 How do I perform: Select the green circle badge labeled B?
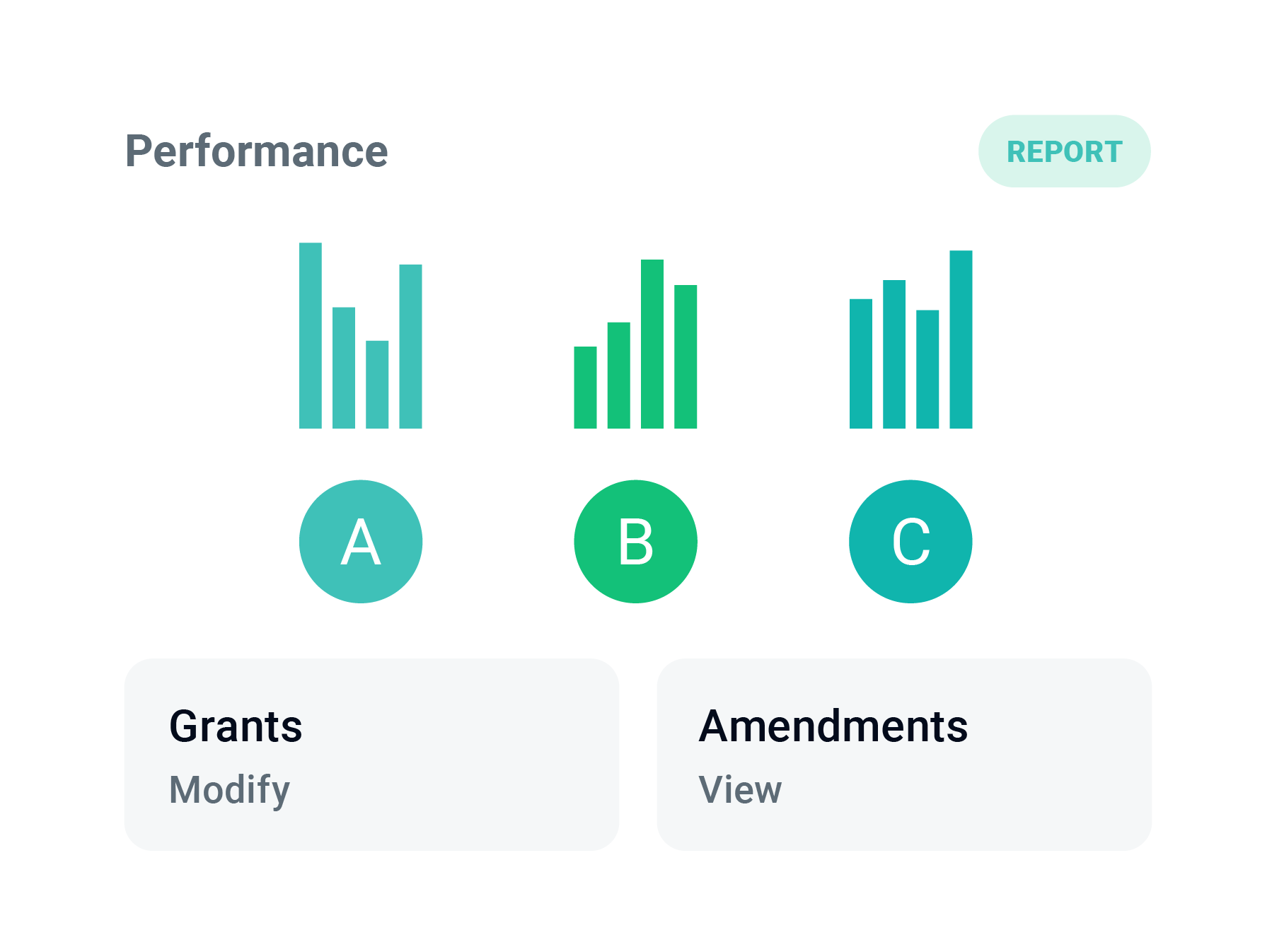(x=635, y=542)
